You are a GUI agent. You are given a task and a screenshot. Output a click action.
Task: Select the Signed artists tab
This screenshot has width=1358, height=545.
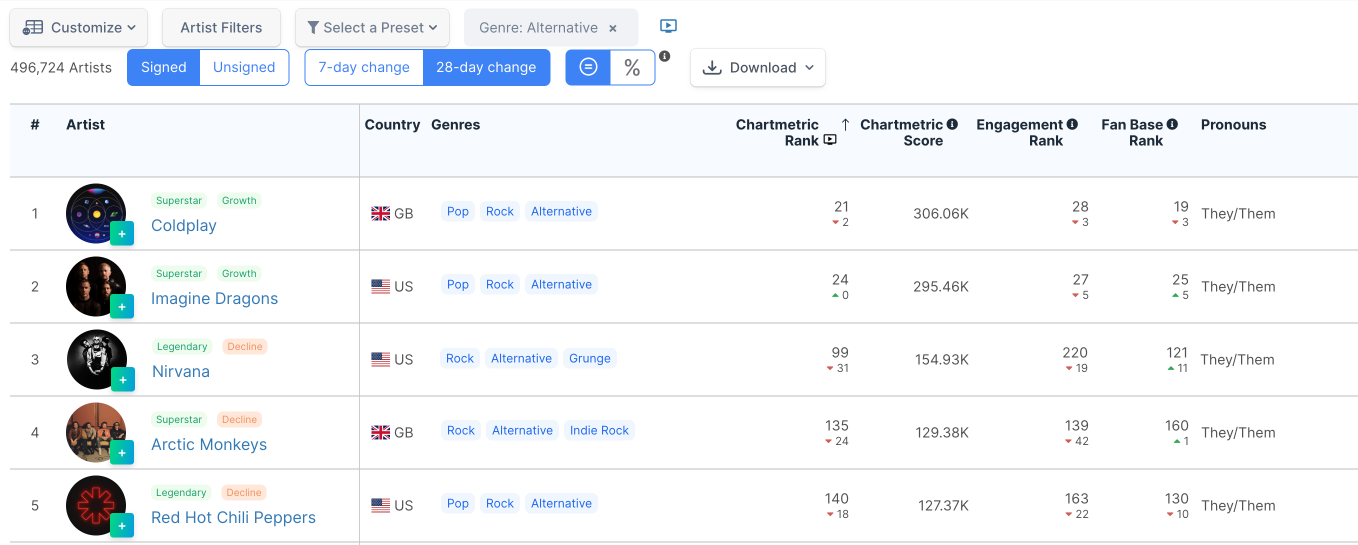pos(163,68)
